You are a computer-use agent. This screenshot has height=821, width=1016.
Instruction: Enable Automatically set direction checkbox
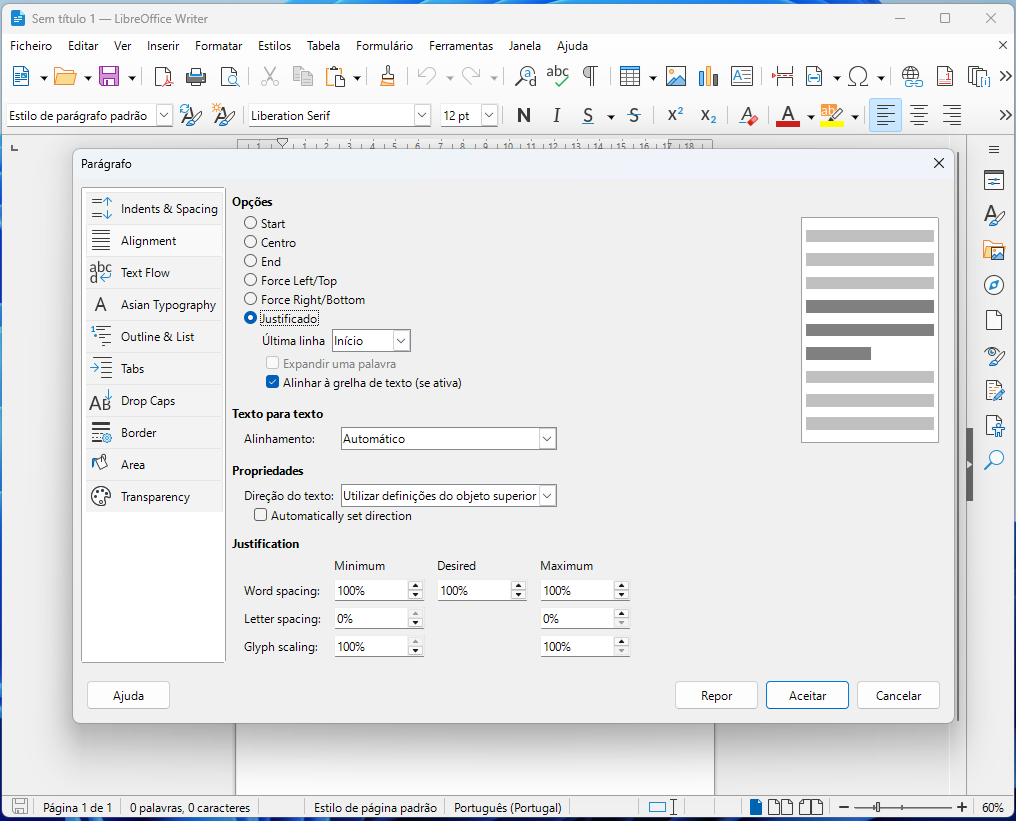point(261,516)
